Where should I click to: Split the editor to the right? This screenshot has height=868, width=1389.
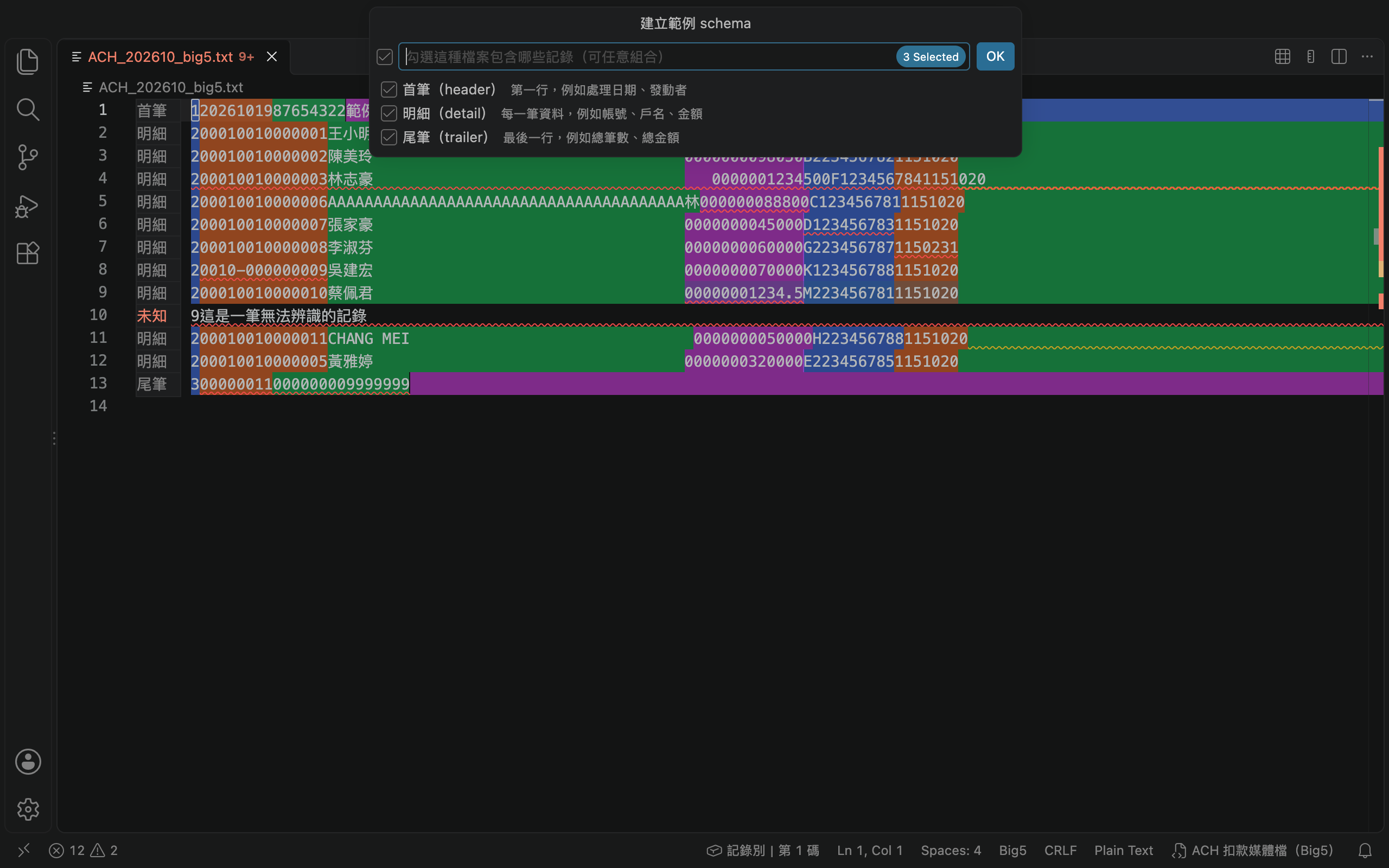point(1339,56)
